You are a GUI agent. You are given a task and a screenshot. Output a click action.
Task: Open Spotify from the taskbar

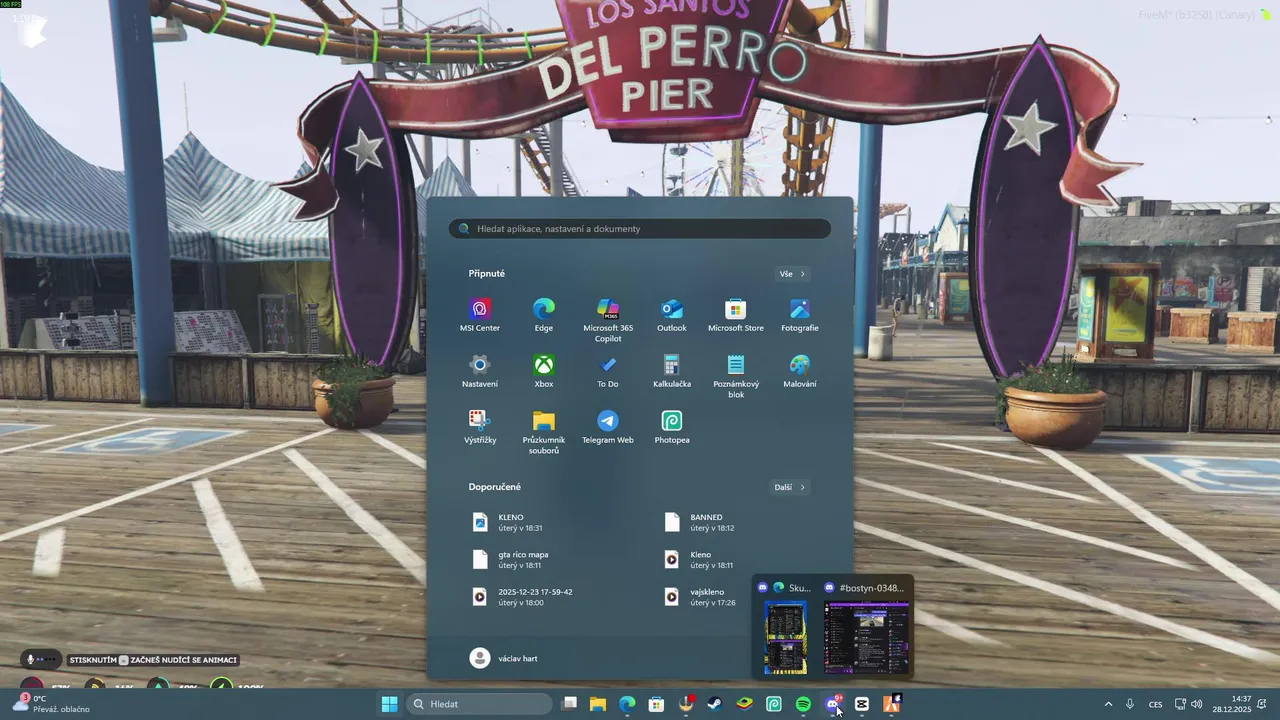(x=803, y=704)
